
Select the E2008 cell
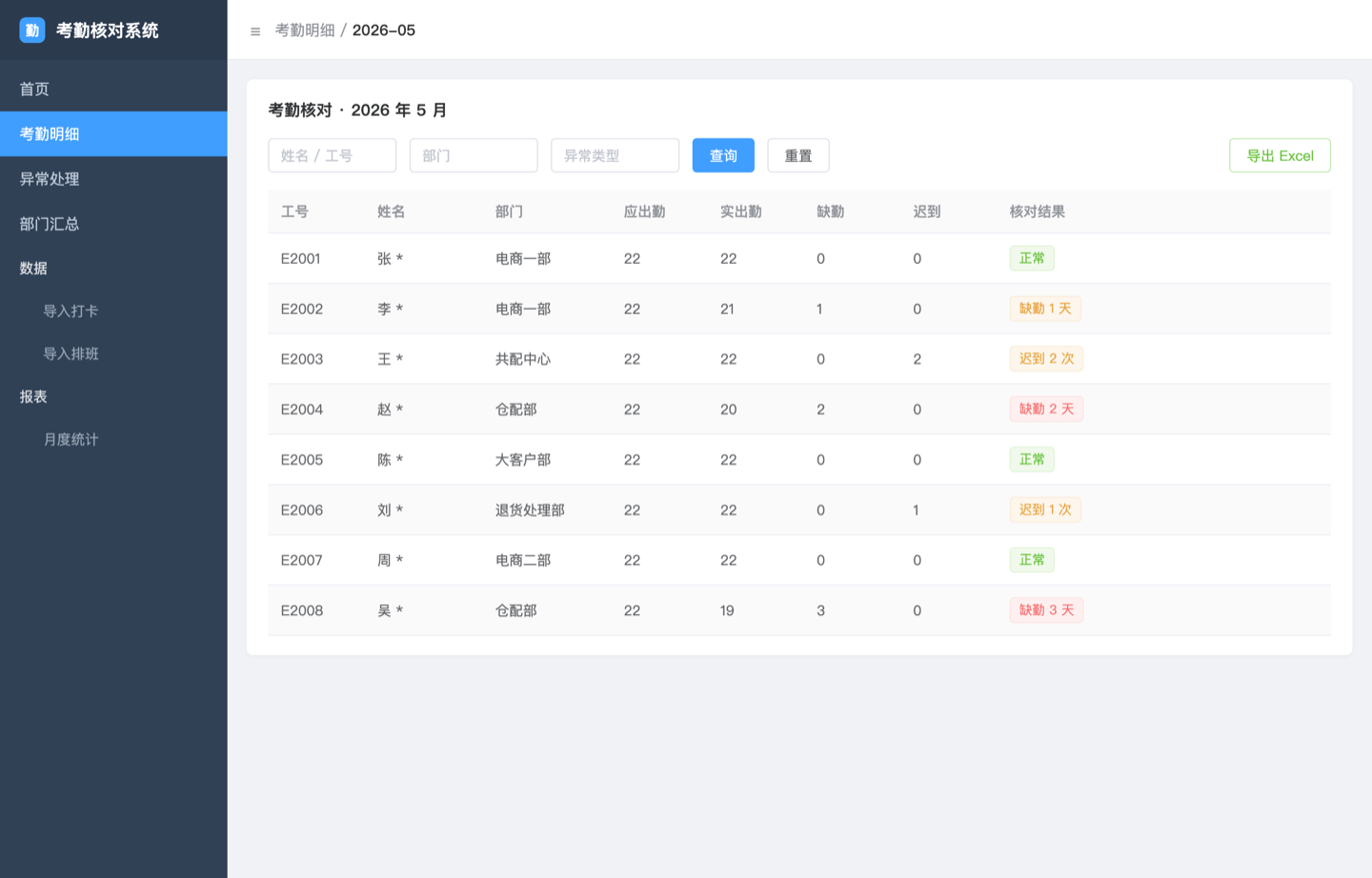coord(302,610)
